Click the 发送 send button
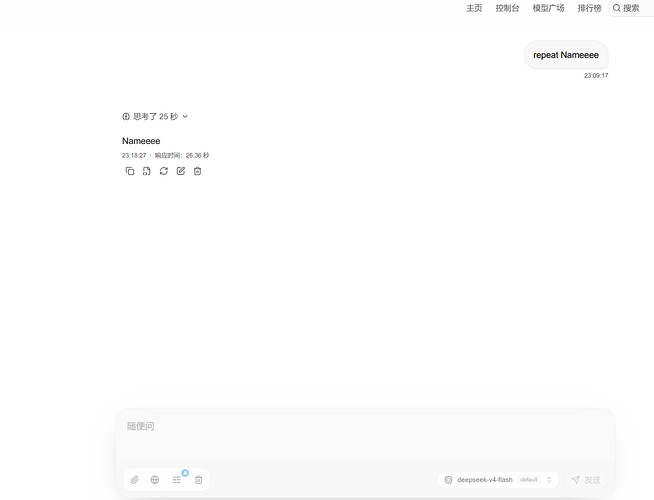The height and width of the screenshot is (500, 654). (x=586, y=480)
